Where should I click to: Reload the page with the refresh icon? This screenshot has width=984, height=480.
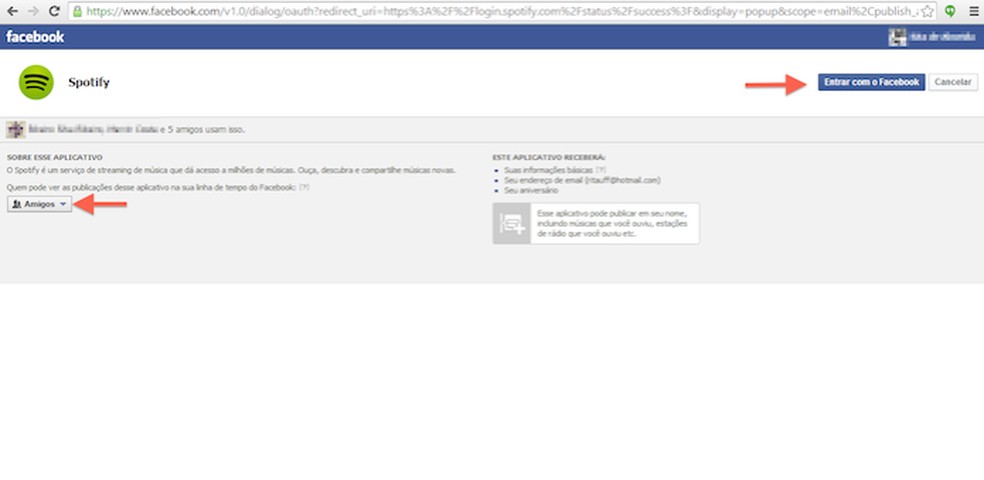(55, 11)
